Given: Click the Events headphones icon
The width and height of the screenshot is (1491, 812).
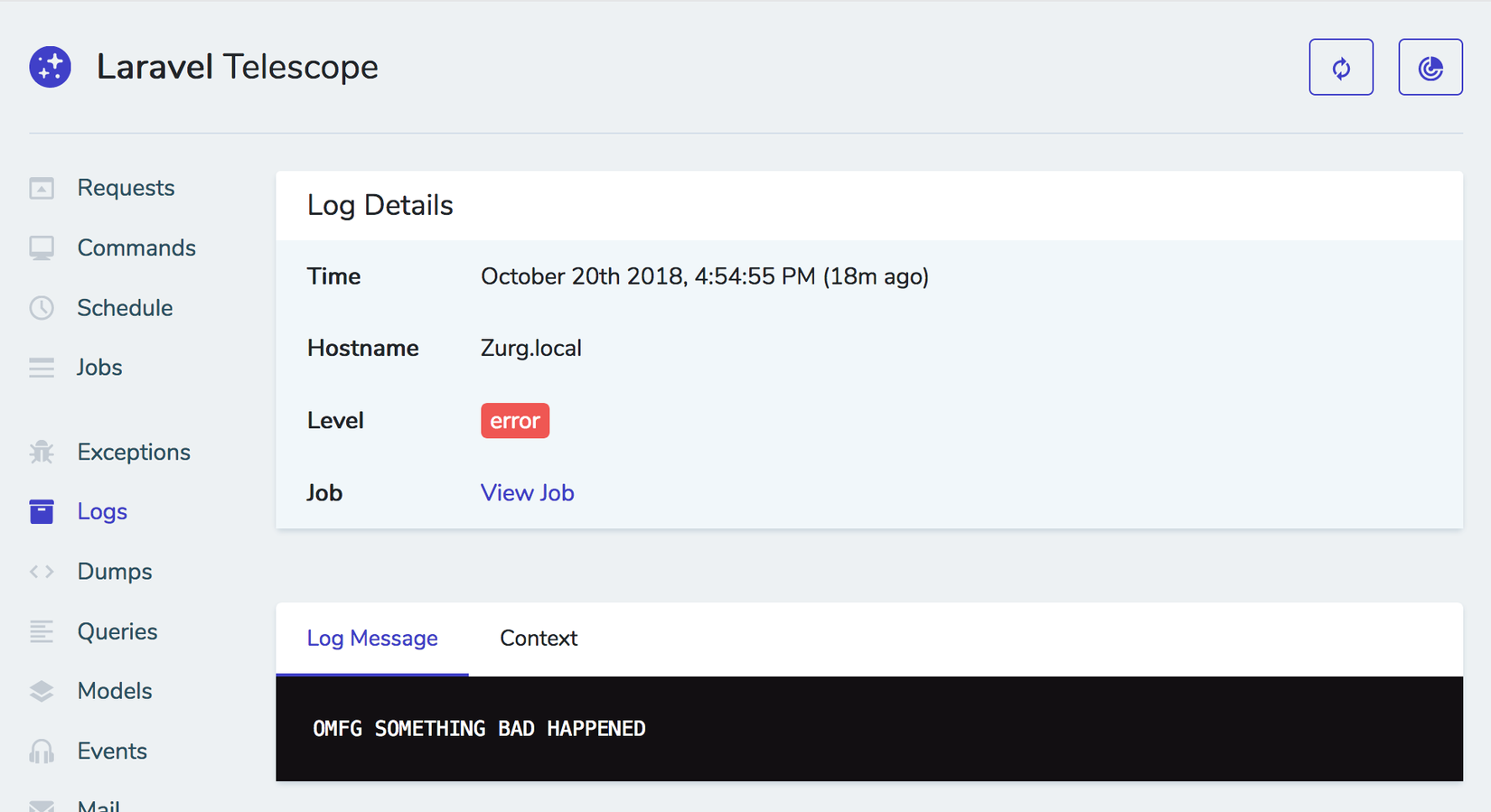Looking at the screenshot, I should pos(42,751).
